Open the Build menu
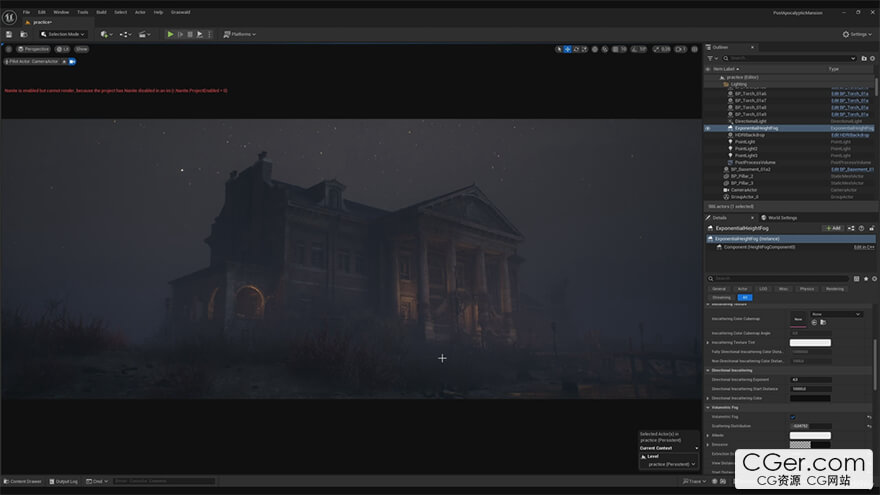 (101, 12)
